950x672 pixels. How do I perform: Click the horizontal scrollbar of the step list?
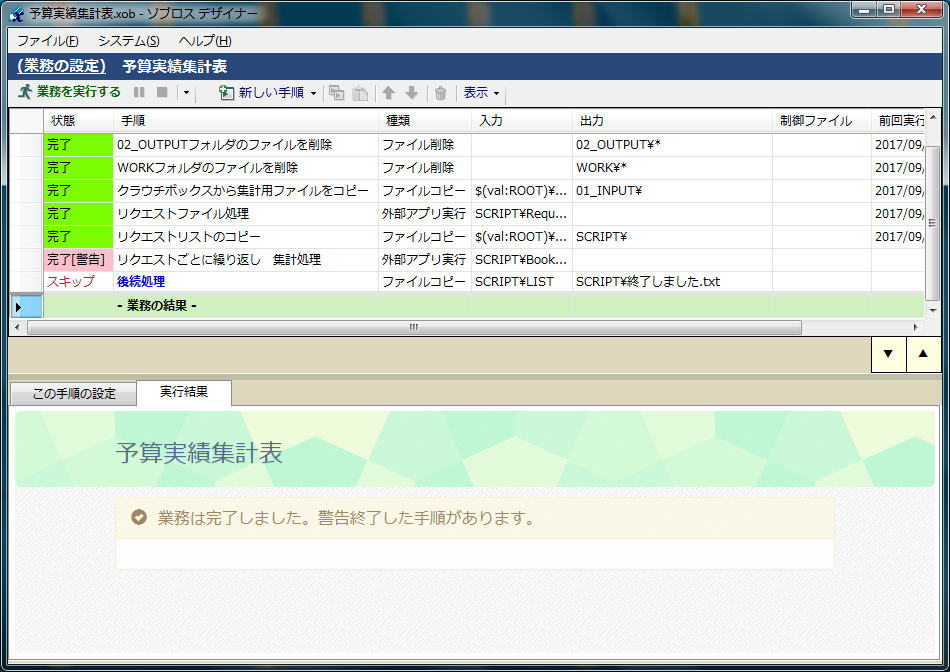pos(414,328)
